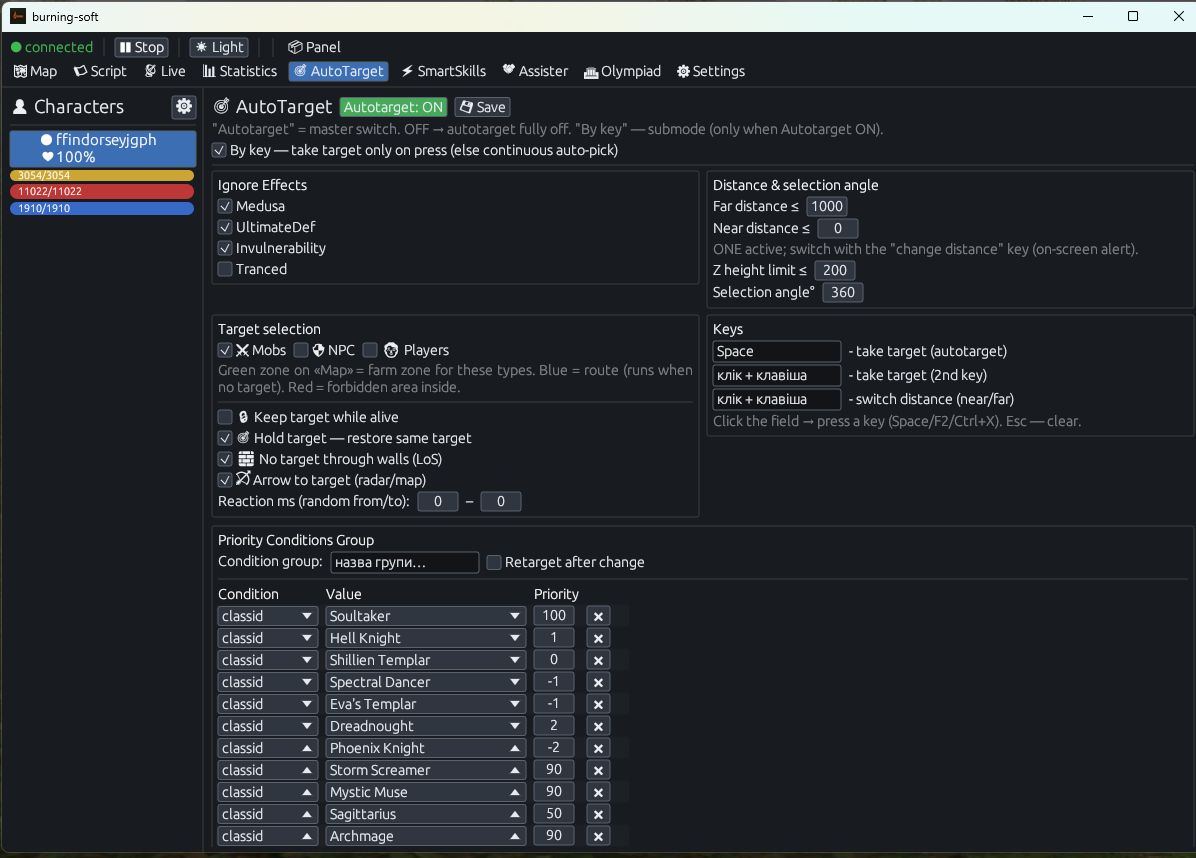Enable Retarget after change checkbox
This screenshot has height=858, width=1196.
coord(494,562)
